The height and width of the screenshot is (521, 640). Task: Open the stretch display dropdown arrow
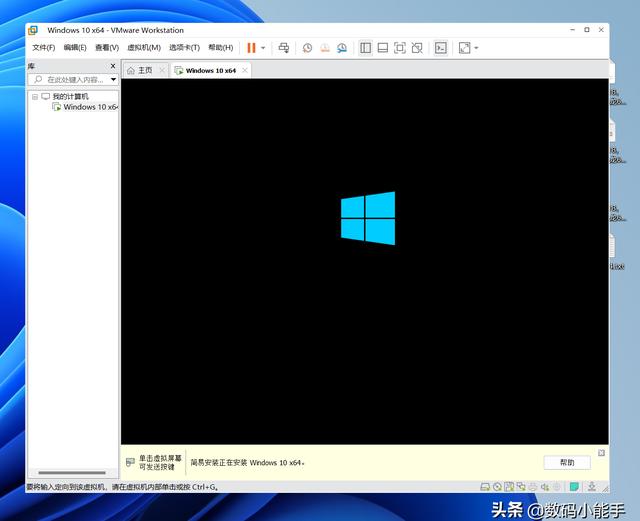(476, 48)
